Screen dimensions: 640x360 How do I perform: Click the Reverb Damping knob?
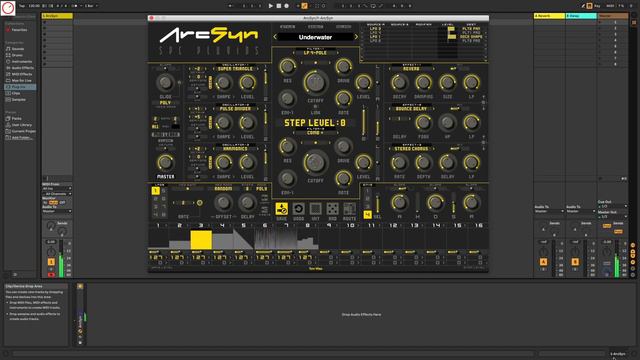click(423, 82)
